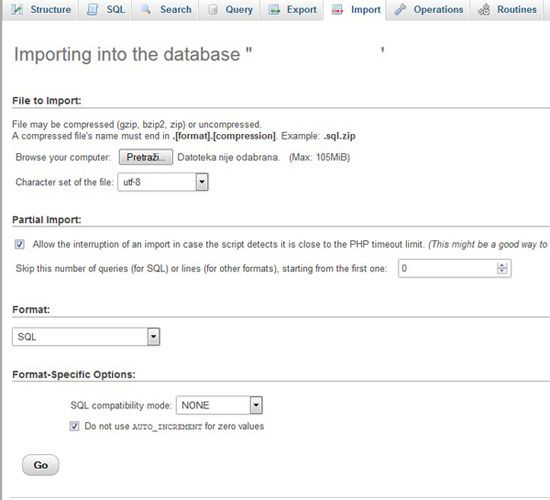Viewport: 550px width, 500px height.
Task: Open the character set utf-8 dropdown
Action: tap(163, 182)
